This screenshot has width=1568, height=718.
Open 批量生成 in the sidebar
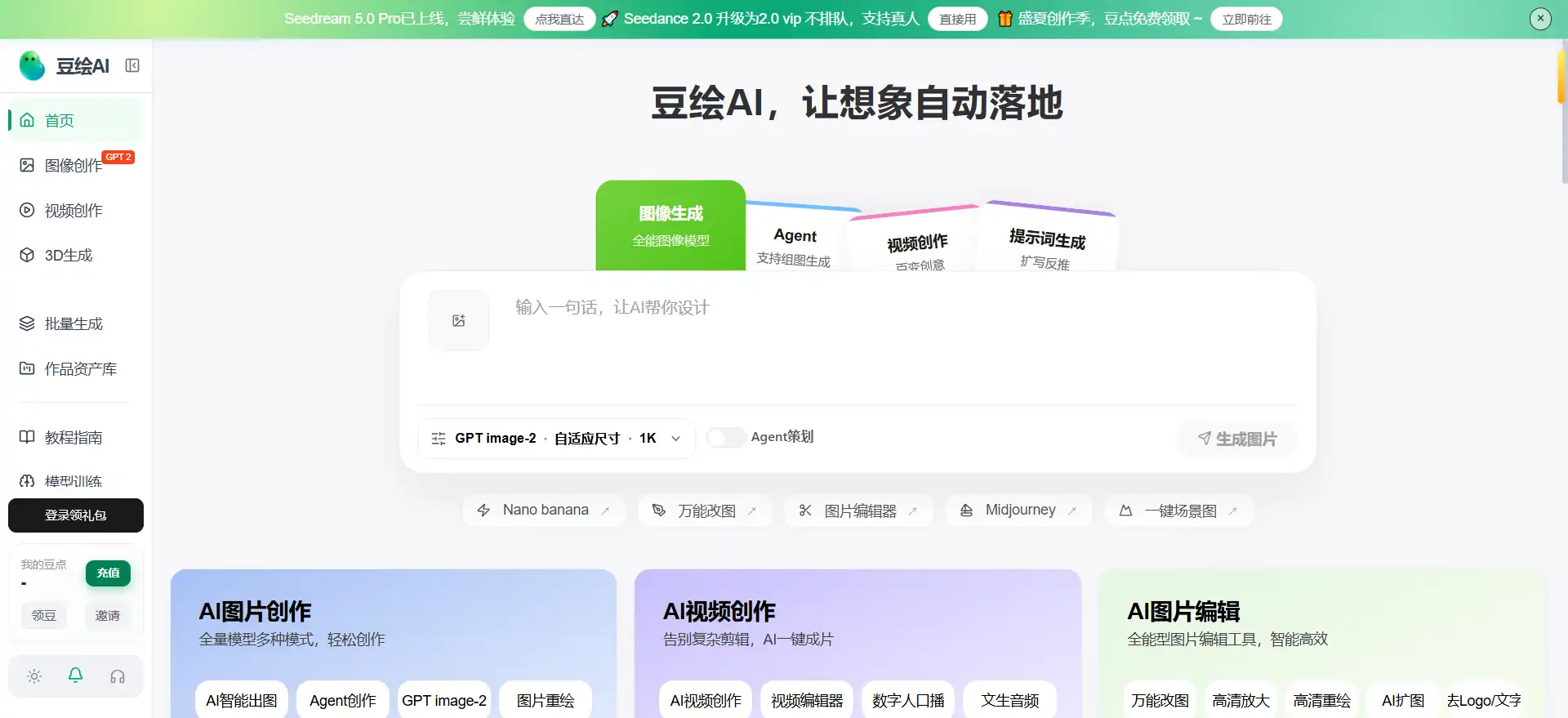click(75, 323)
